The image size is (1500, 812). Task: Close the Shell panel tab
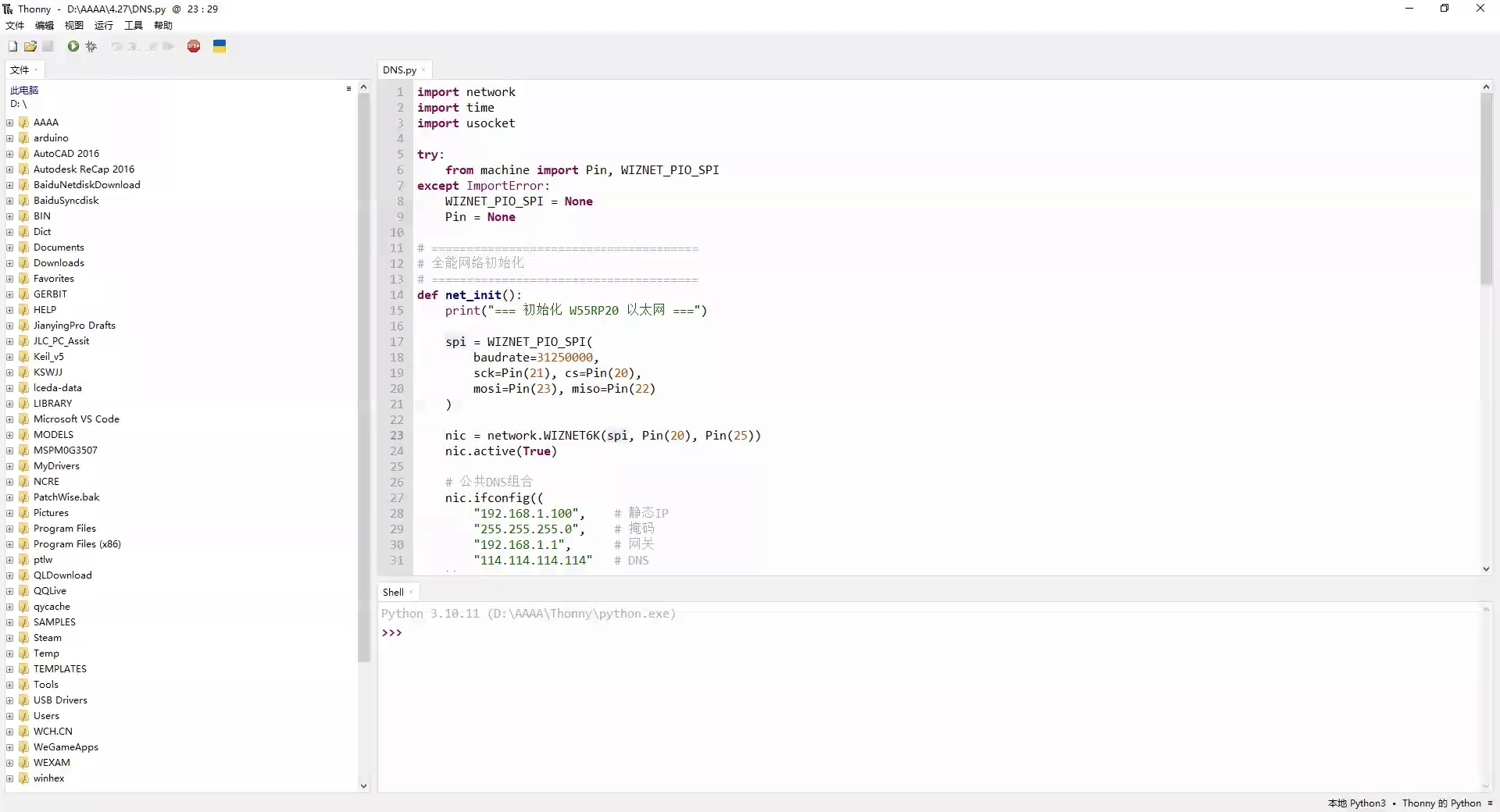click(411, 593)
